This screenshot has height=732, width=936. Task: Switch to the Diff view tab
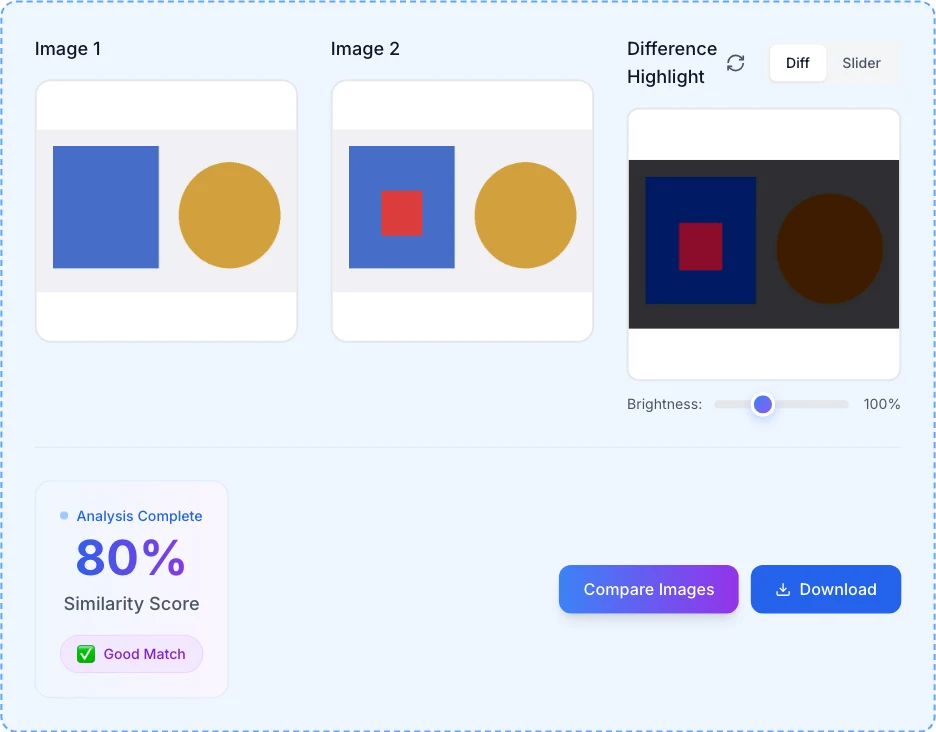[798, 63]
